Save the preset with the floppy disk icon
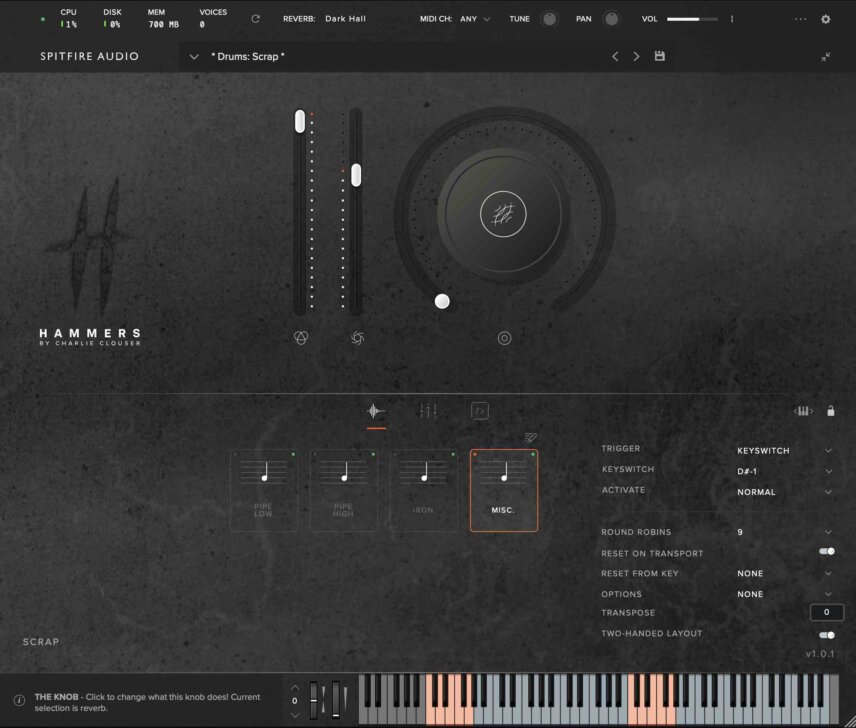This screenshot has width=856, height=728. coord(659,56)
